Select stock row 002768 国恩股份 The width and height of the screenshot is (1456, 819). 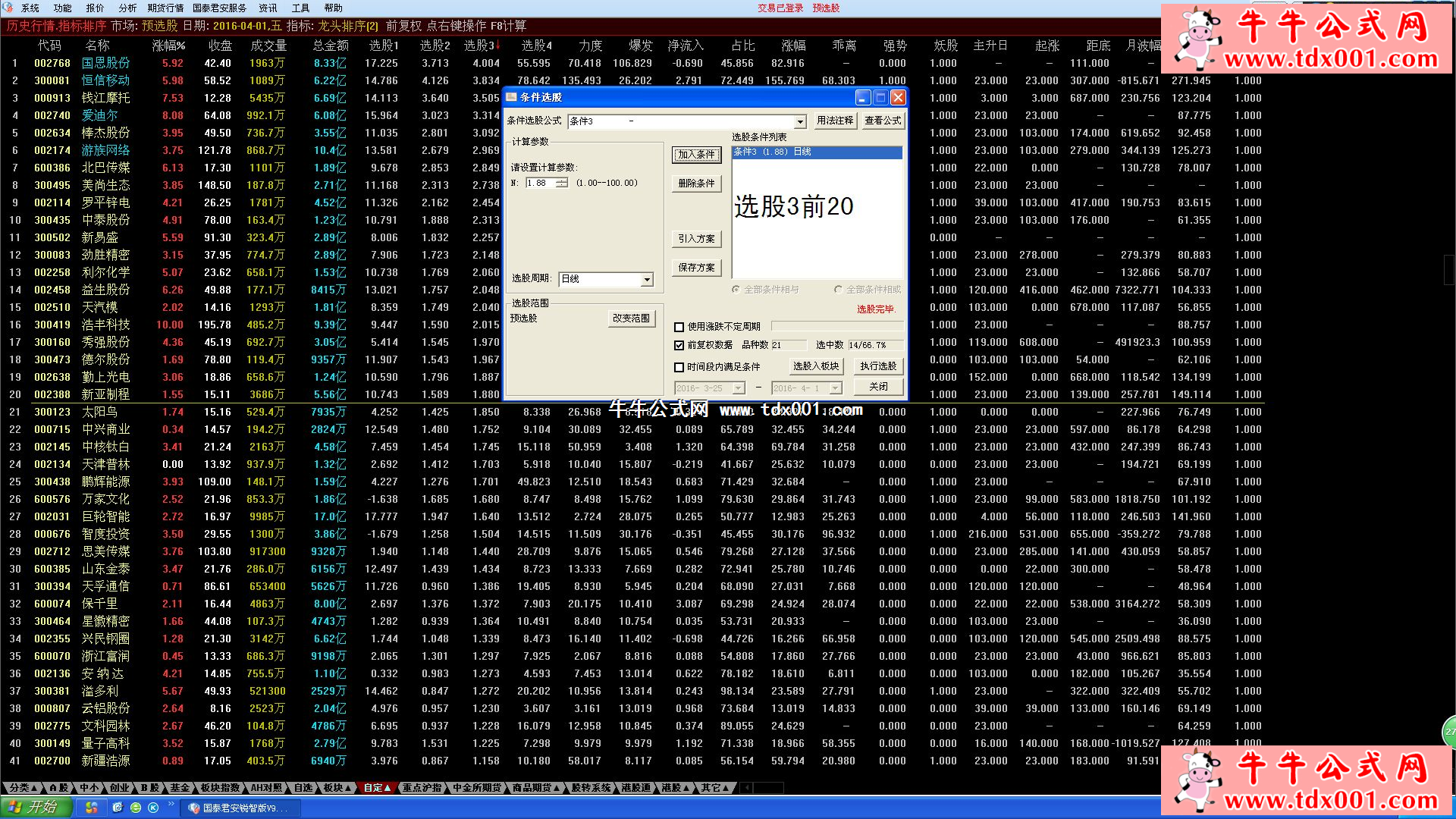(631, 63)
